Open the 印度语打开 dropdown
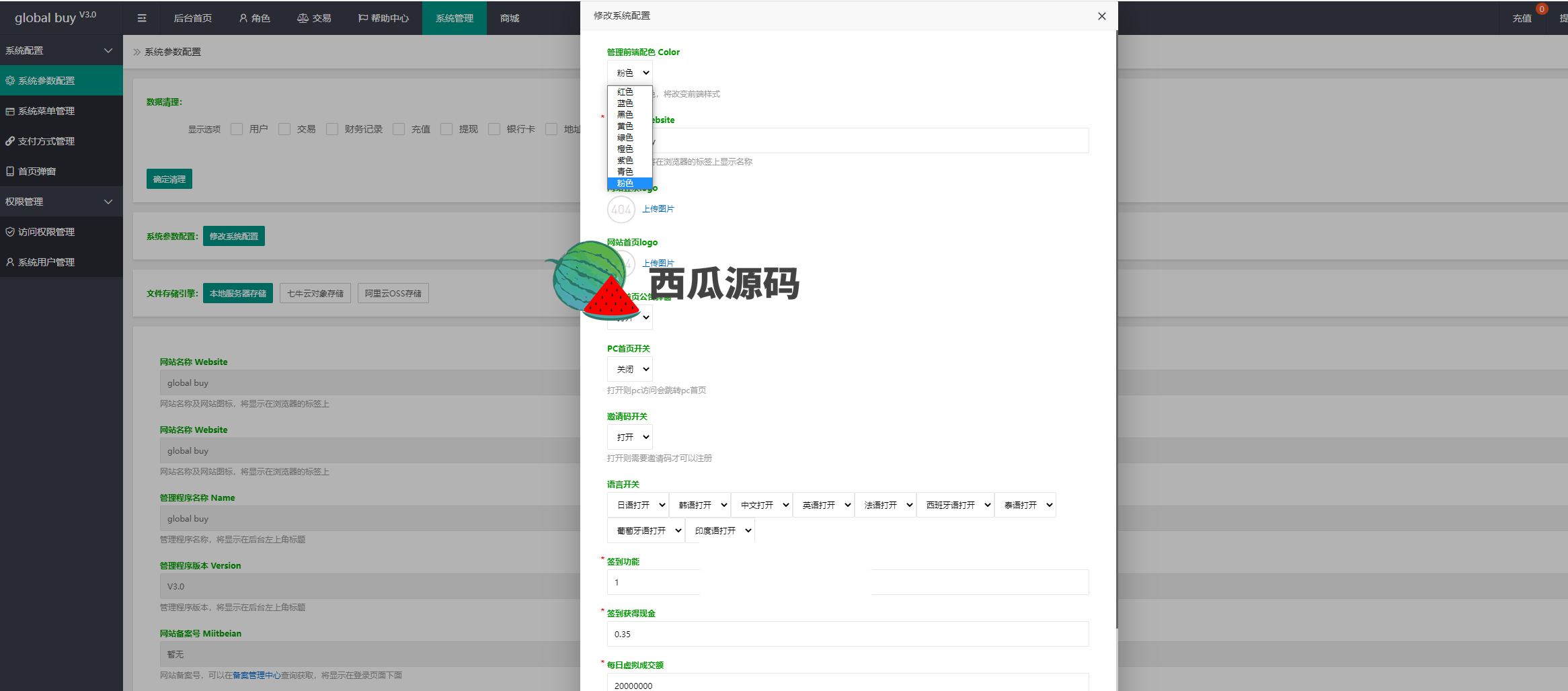This screenshot has height=691, width=1568. point(720,530)
